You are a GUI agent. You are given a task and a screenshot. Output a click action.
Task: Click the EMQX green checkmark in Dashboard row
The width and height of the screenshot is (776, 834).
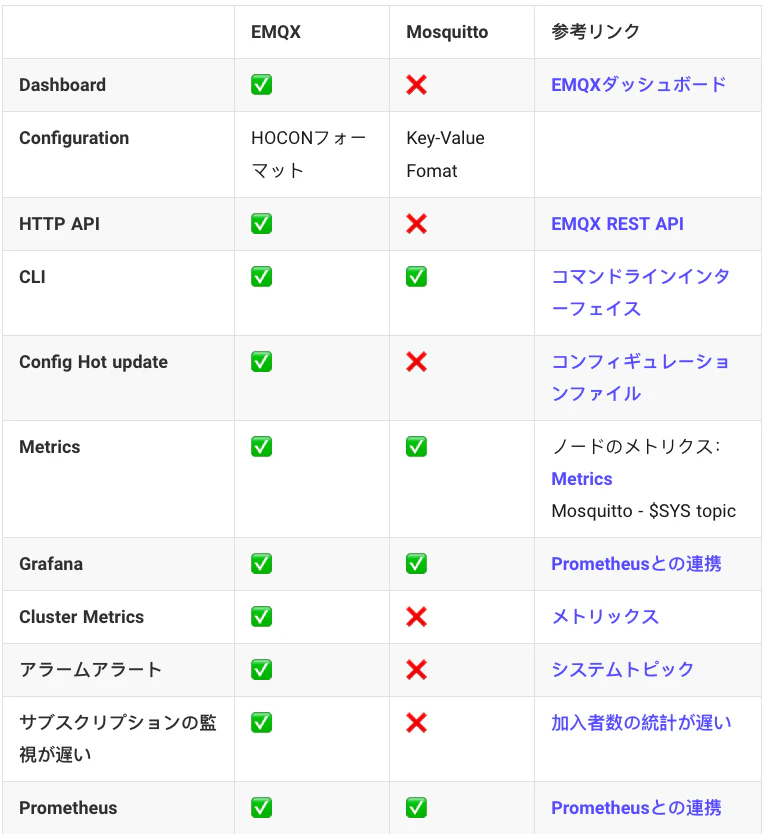(x=261, y=85)
